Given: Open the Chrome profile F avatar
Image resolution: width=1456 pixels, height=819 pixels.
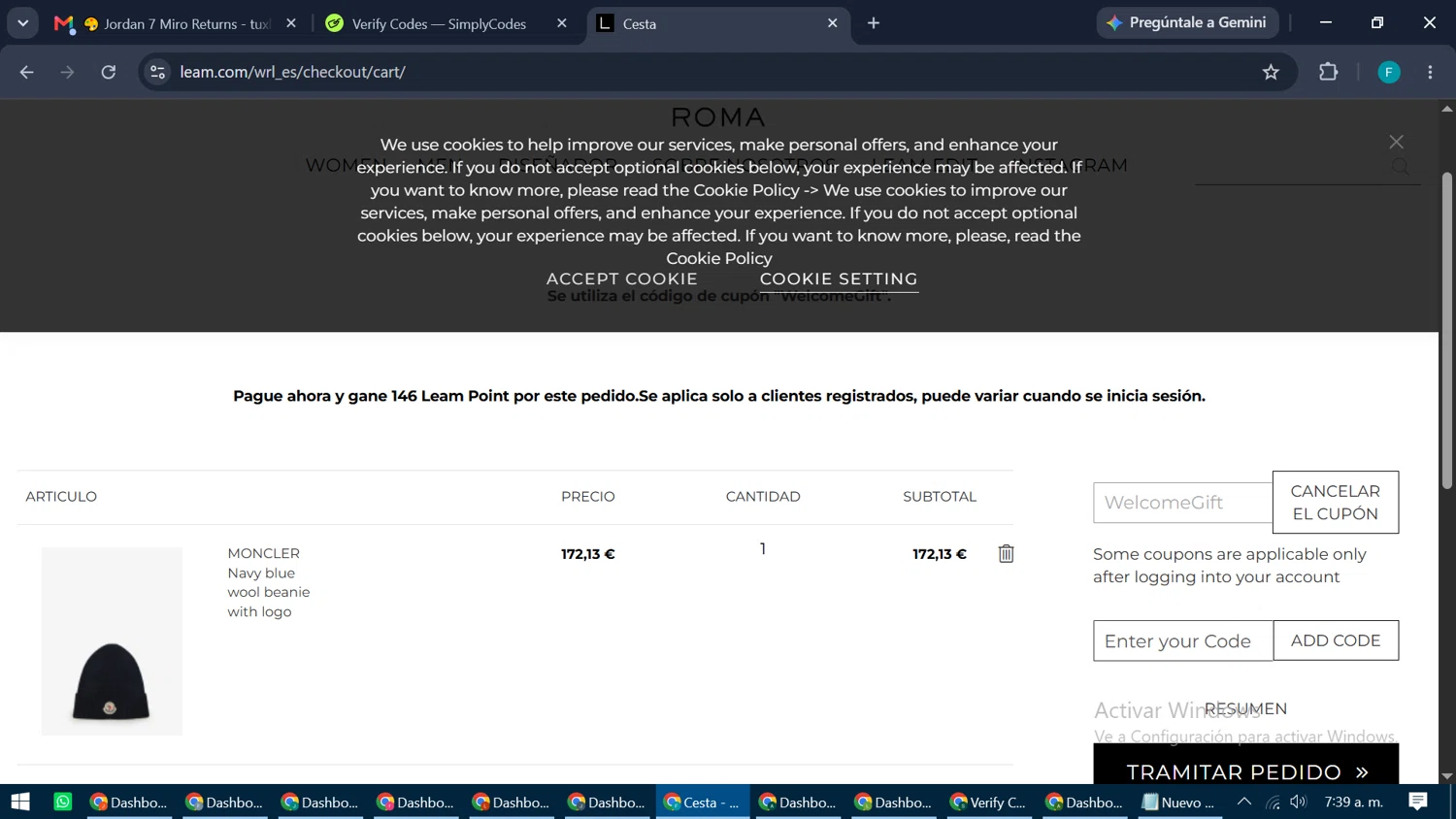Looking at the screenshot, I should tap(1389, 72).
